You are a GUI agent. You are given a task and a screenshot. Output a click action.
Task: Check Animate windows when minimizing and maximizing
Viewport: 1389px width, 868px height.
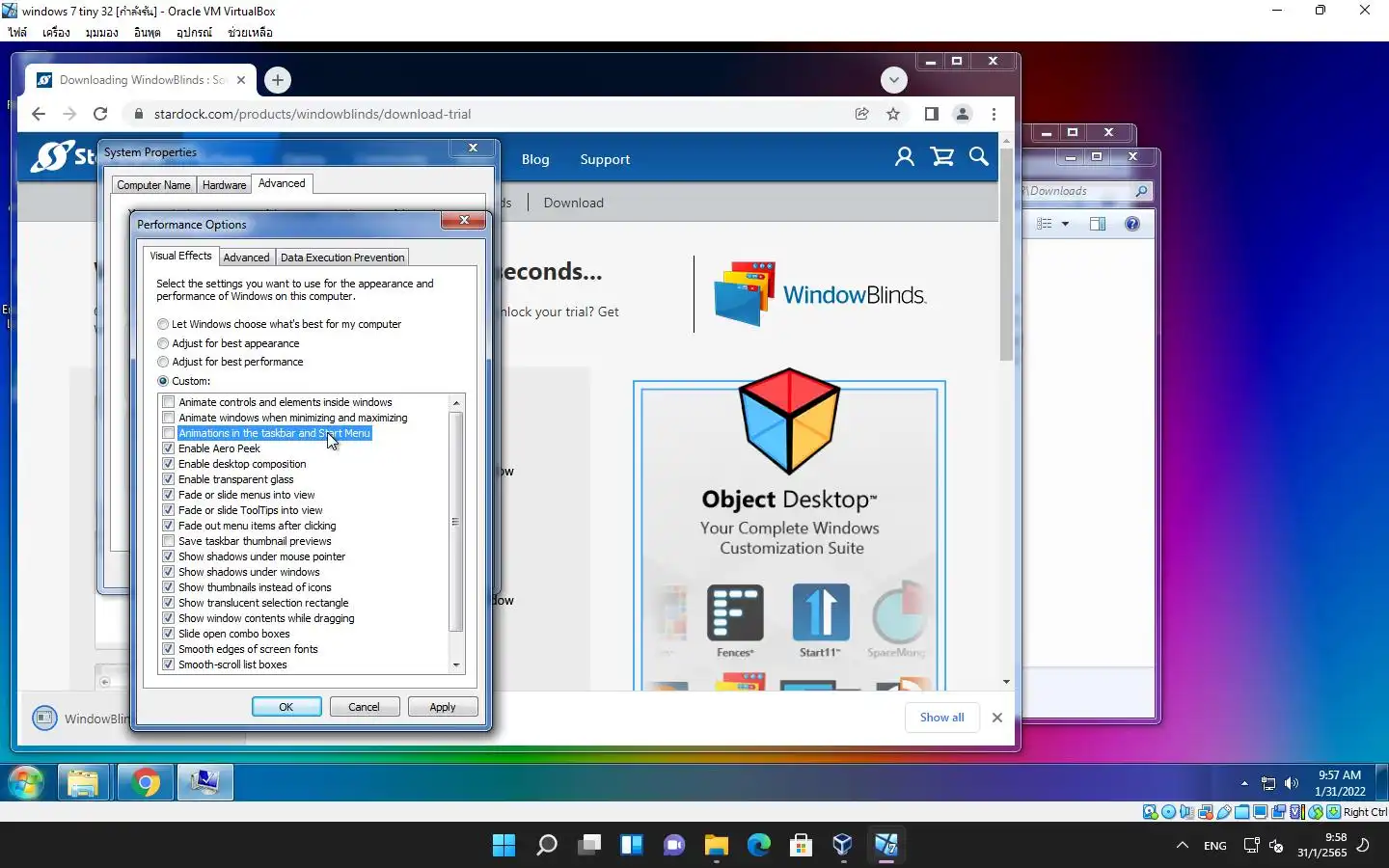coord(169,418)
